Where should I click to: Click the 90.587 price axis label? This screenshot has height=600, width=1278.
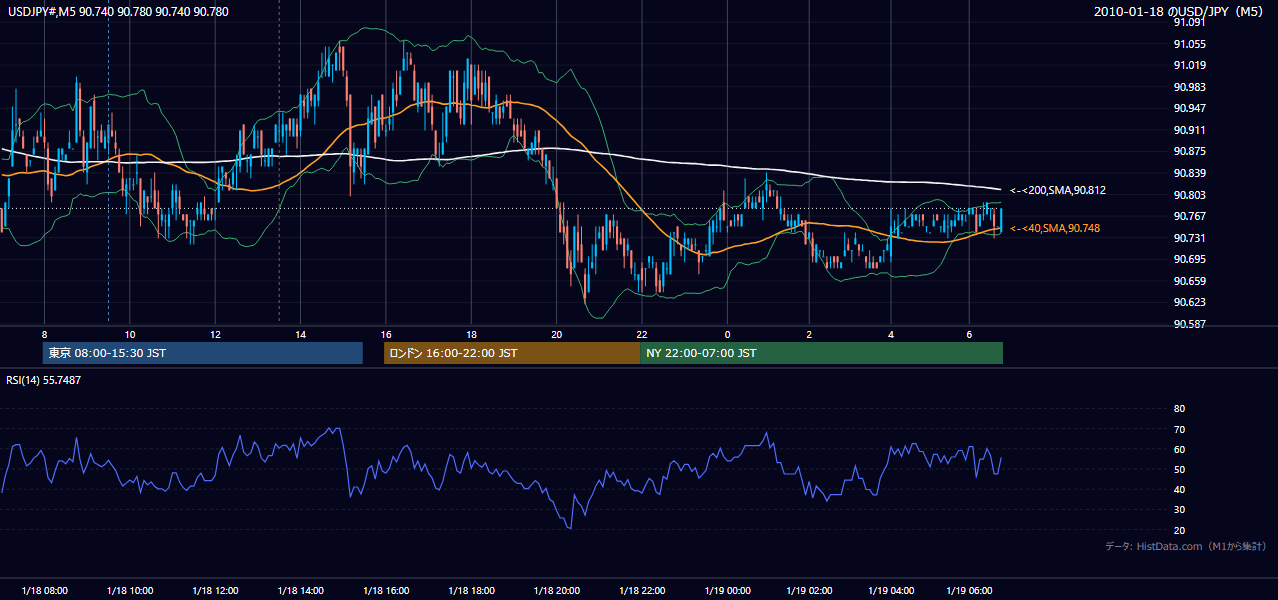tap(1189, 324)
